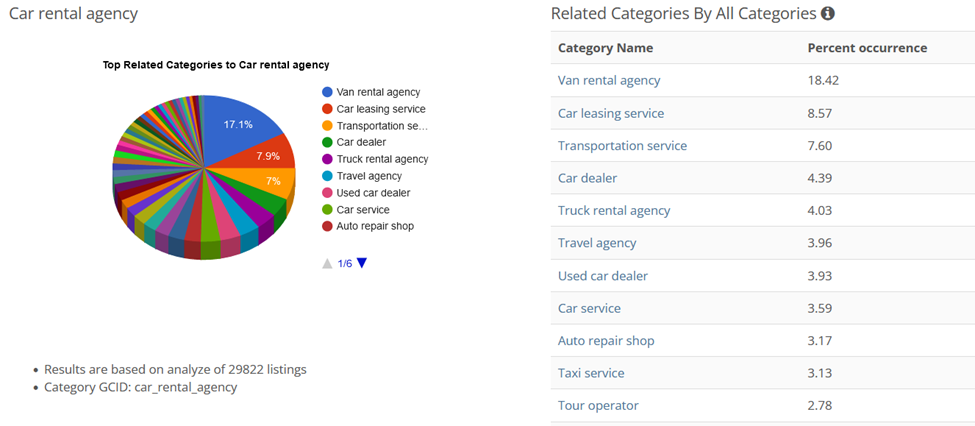
Task: Click the Percent occurrence column header
Action: coord(867,48)
